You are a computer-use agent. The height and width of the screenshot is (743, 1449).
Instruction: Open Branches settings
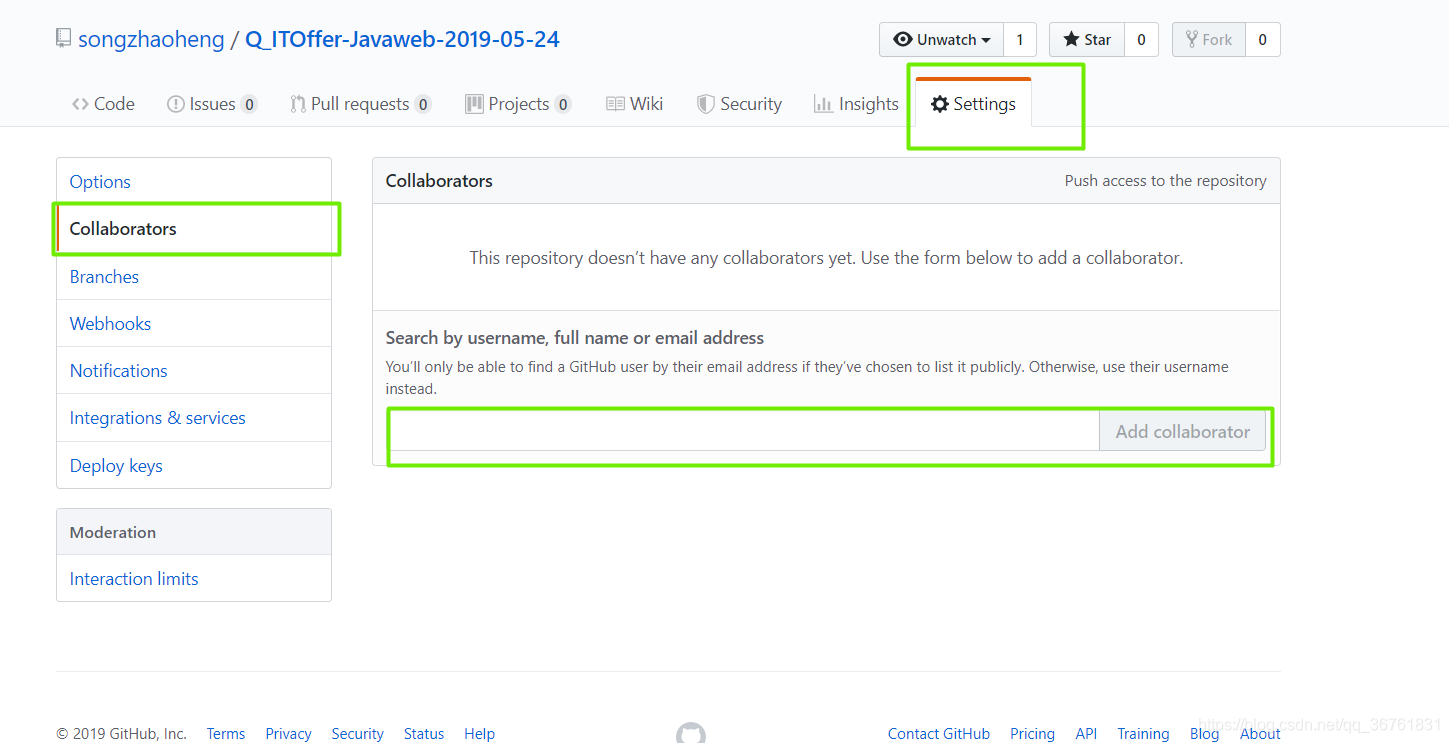coord(194,277)
